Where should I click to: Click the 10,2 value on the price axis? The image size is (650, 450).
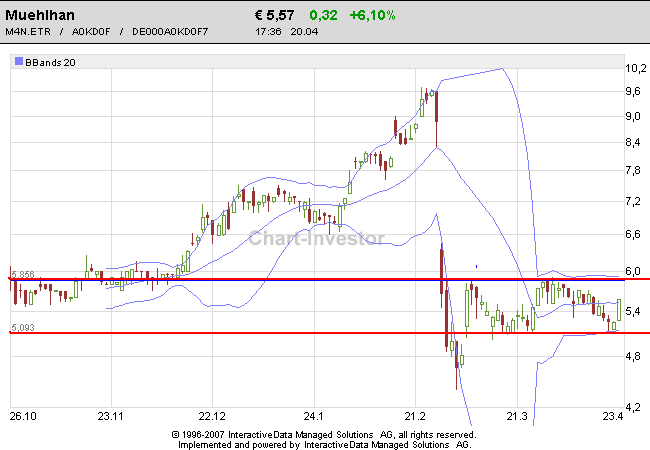pos(635,69)
